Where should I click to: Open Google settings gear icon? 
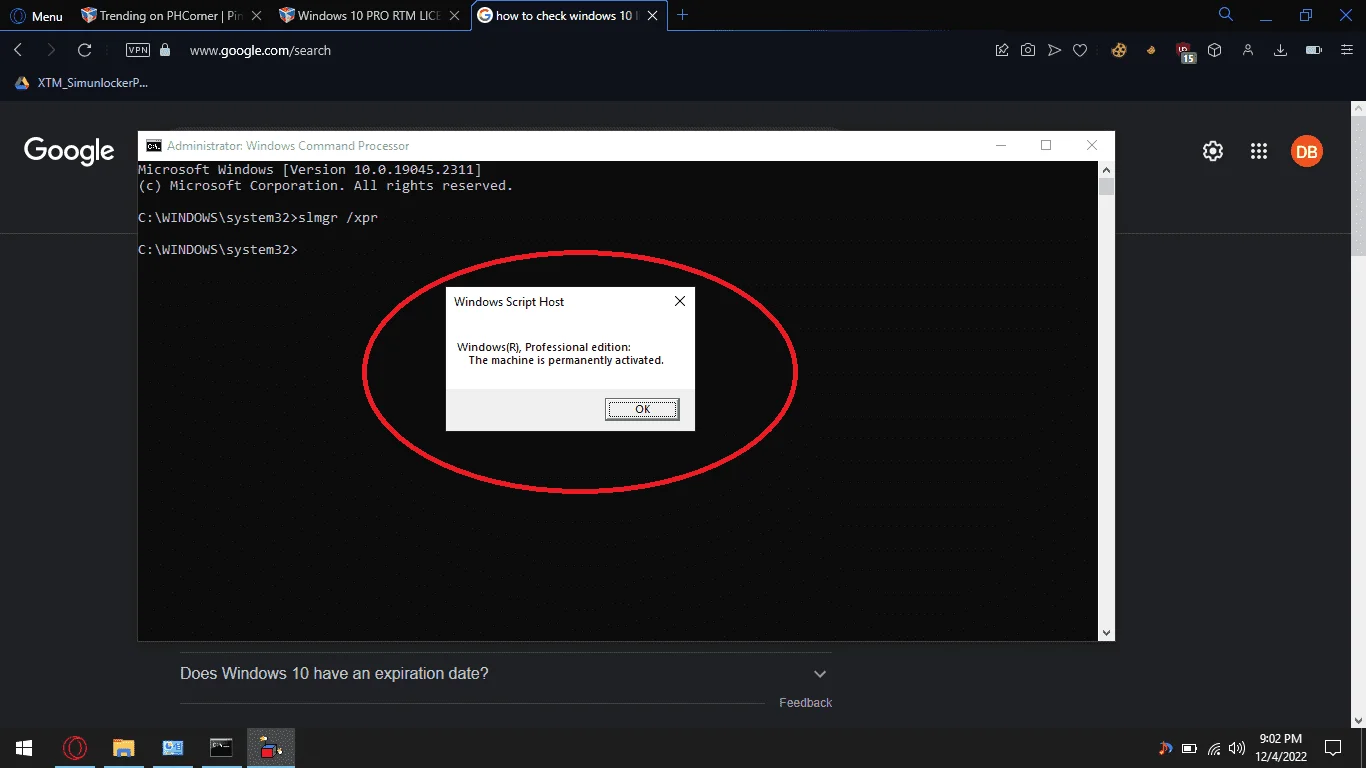pos(1213,151)
